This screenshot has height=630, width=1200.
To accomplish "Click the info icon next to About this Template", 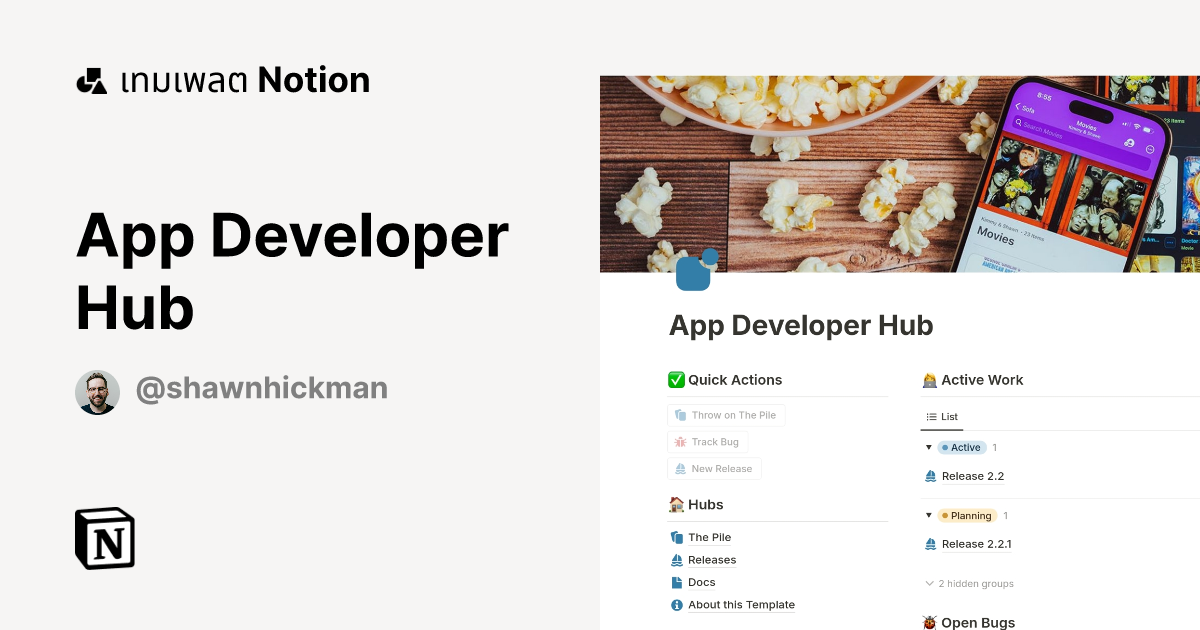I will pos(678,604).
